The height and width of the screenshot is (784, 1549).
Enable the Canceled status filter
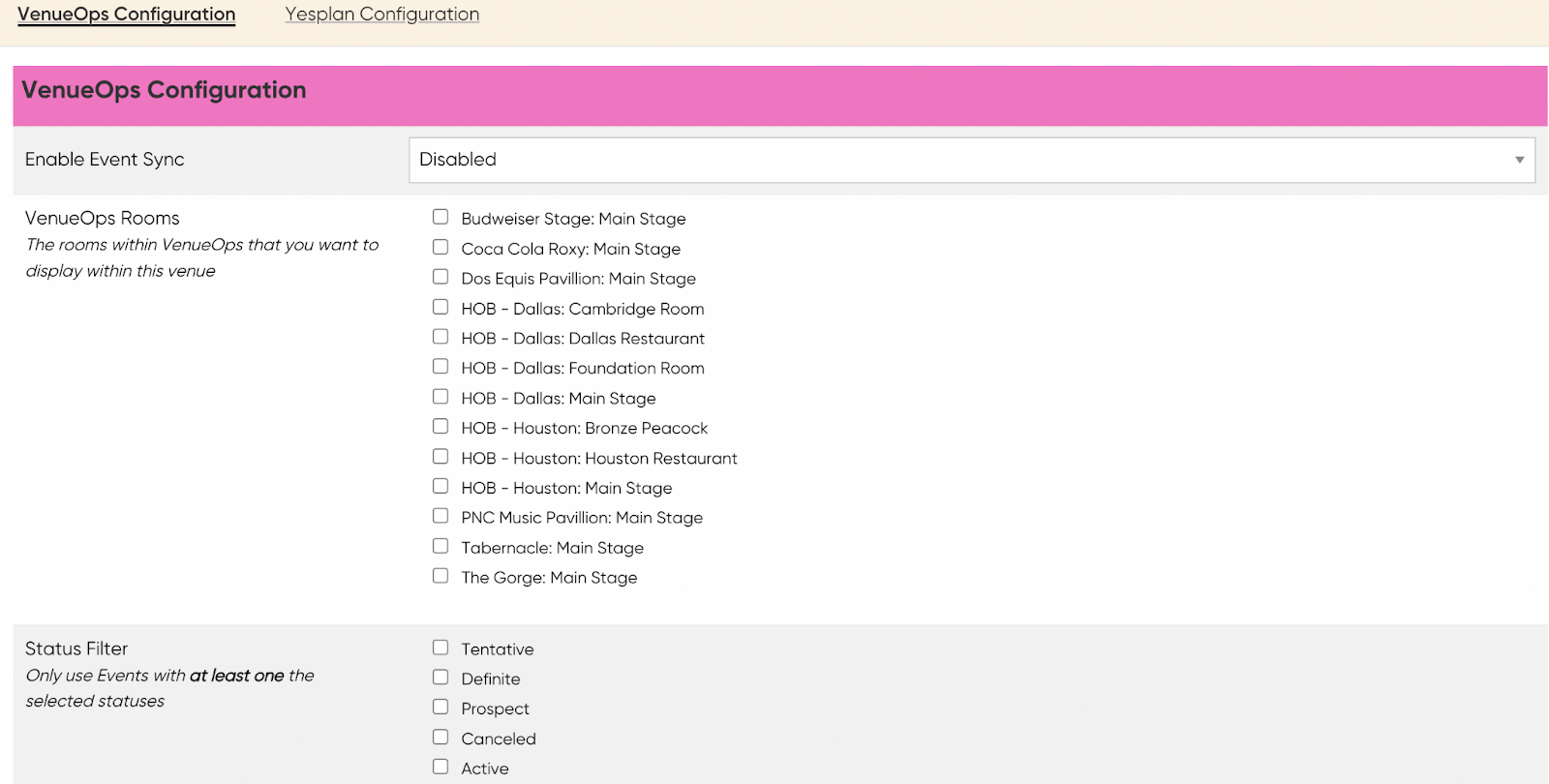point(440,737)
